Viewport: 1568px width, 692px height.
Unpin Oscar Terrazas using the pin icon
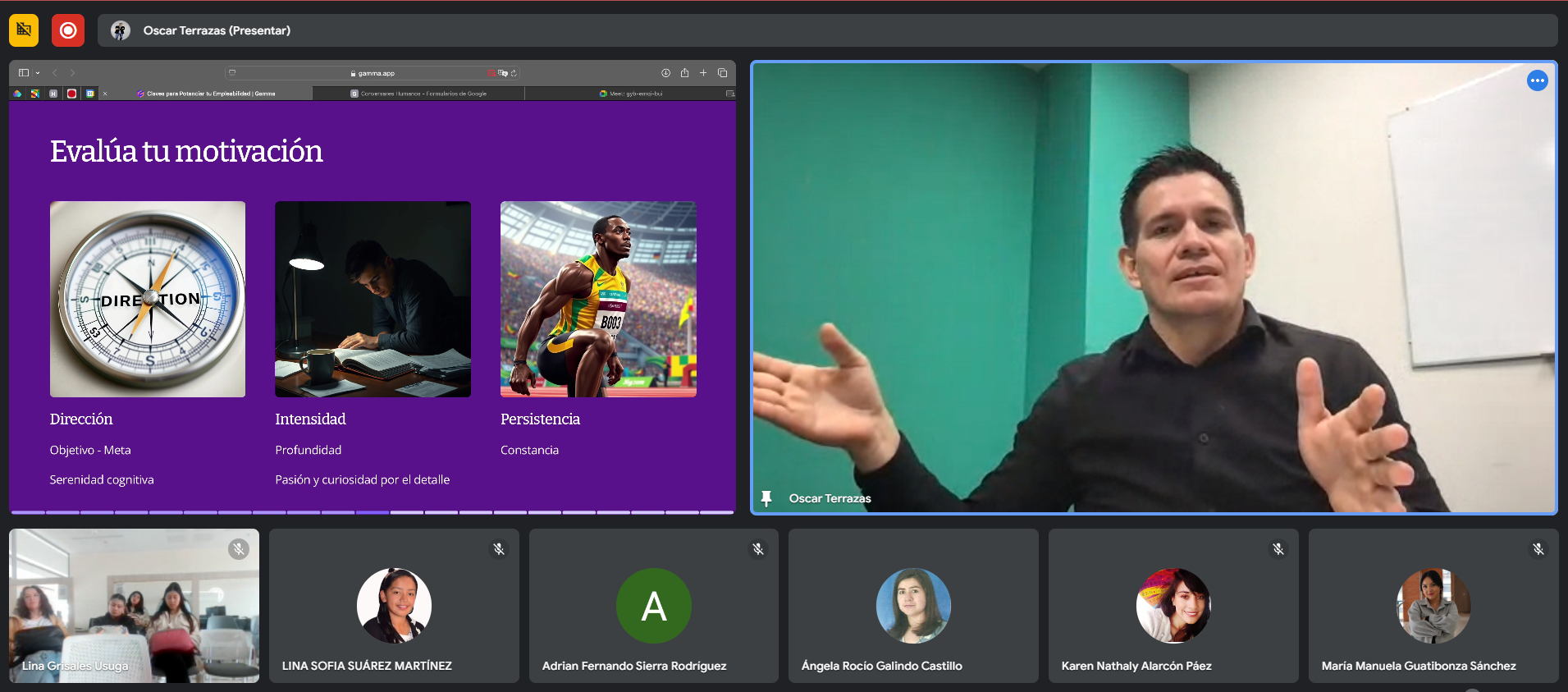(766, 498)
